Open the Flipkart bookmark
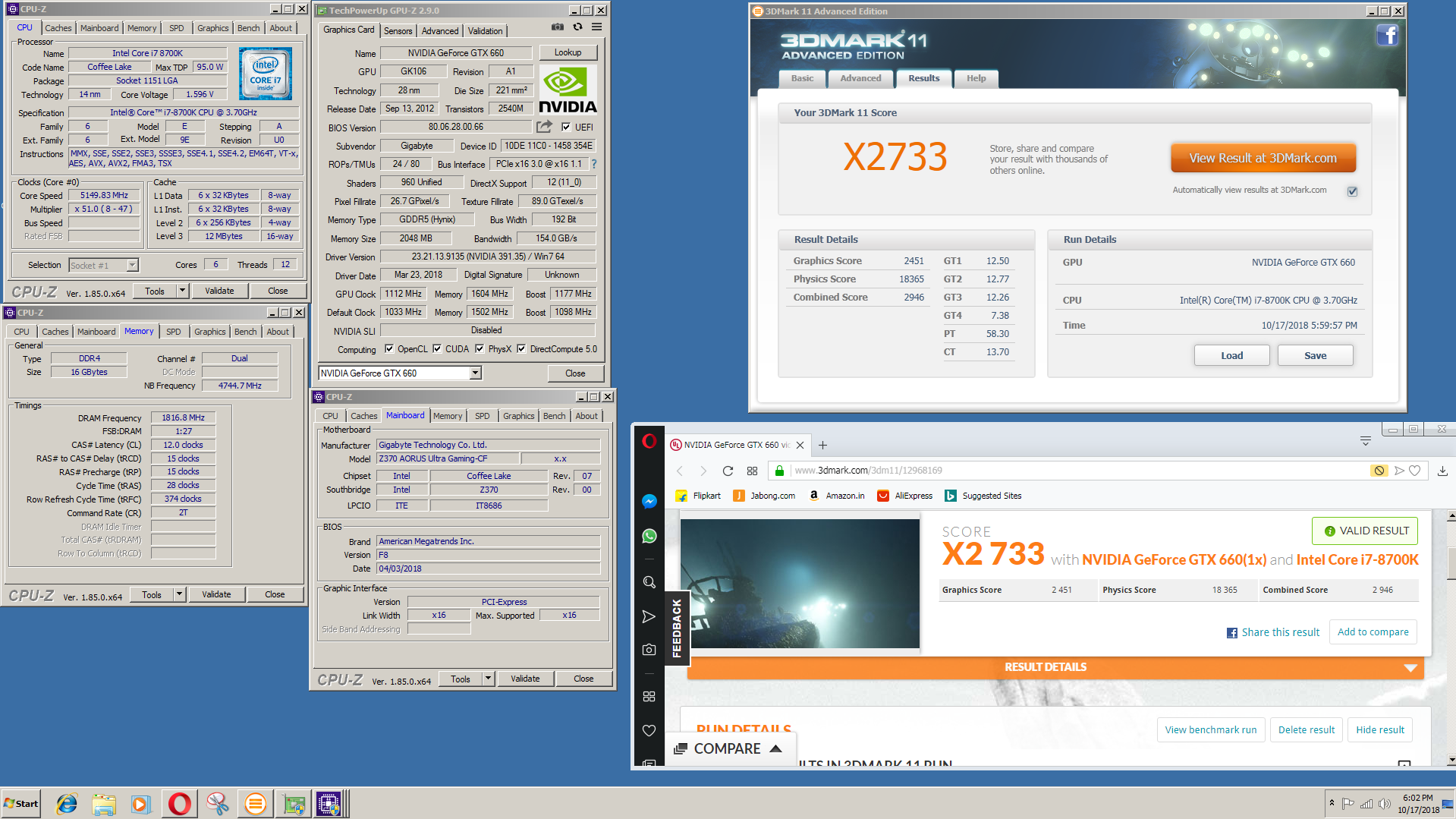The height and width of the screenshot is (819, 1456). click(x=698, y=496)
